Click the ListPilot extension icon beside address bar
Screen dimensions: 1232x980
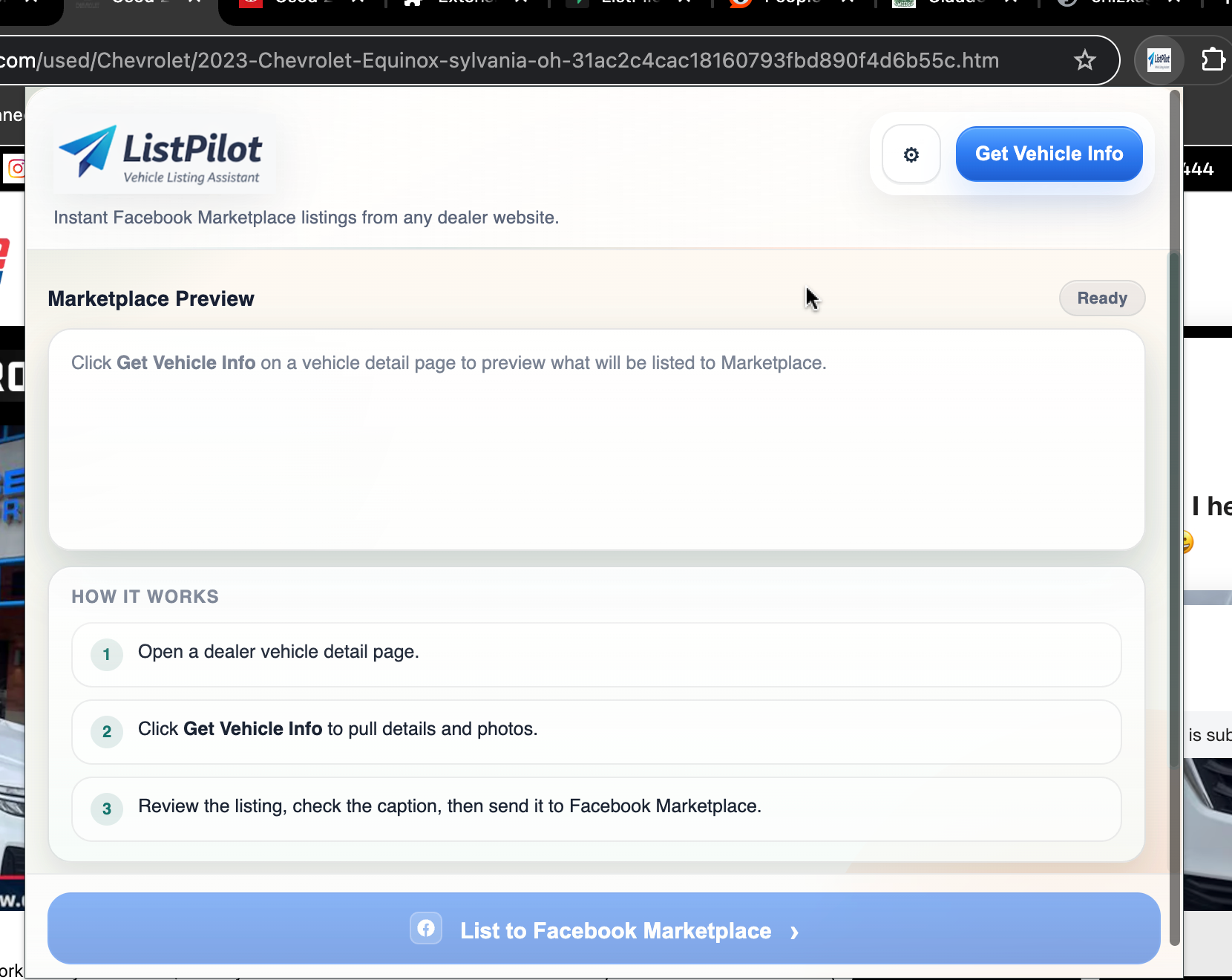(1159, 59)
